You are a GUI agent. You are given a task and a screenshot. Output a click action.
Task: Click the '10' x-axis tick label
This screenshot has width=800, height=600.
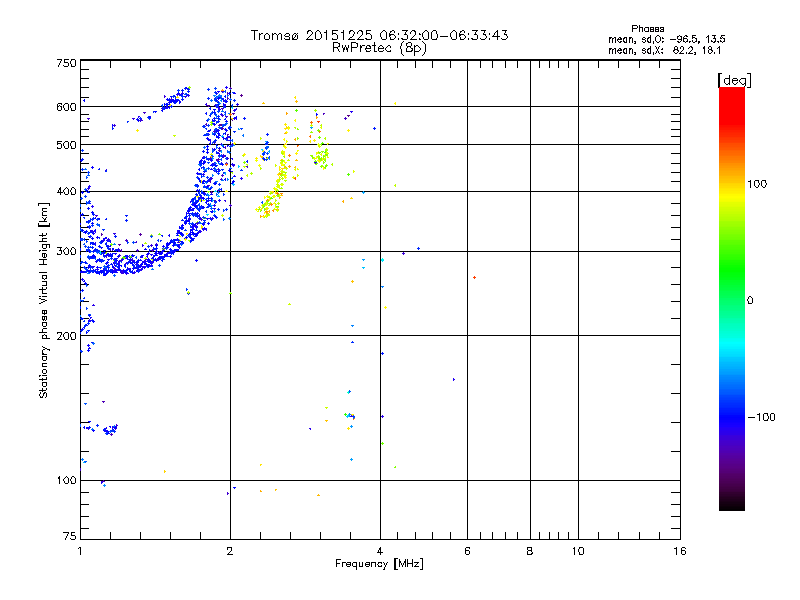[x=578, y=551]
